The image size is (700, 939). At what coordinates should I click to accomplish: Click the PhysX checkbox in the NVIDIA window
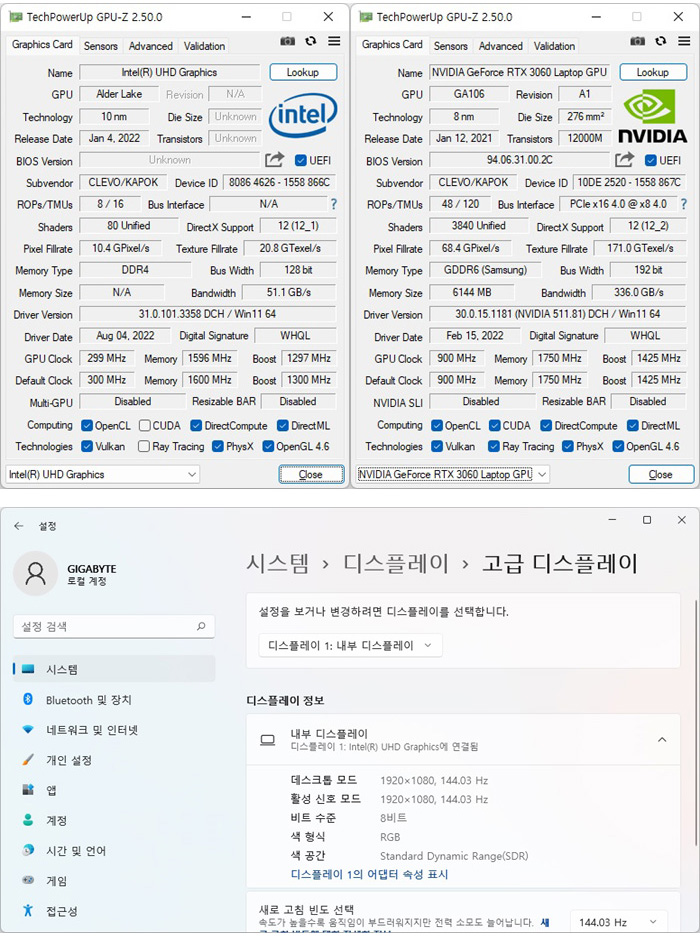coord(568,446)
